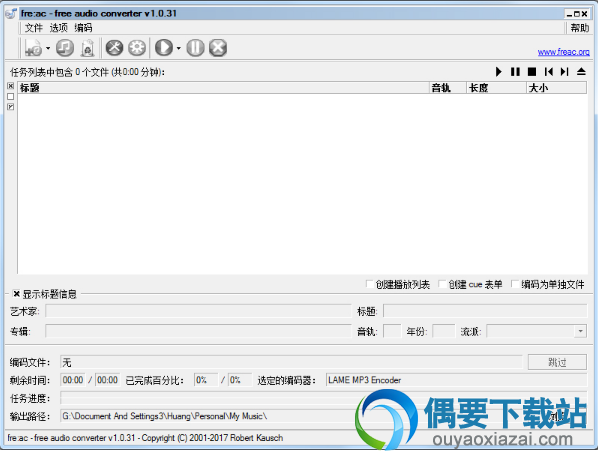Sort by the 大小 column header
Image resolution: width=598 pixels, height=451 pixels.
coord(557,88)
